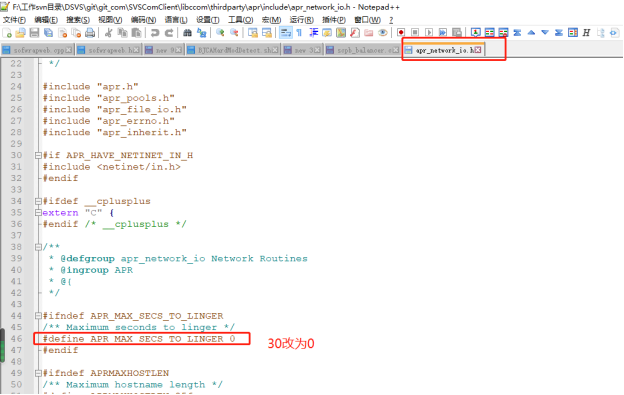The width and height of the screenshot is (624, 395).
Task: Open the Function List icon
Action: click(355, 33)
